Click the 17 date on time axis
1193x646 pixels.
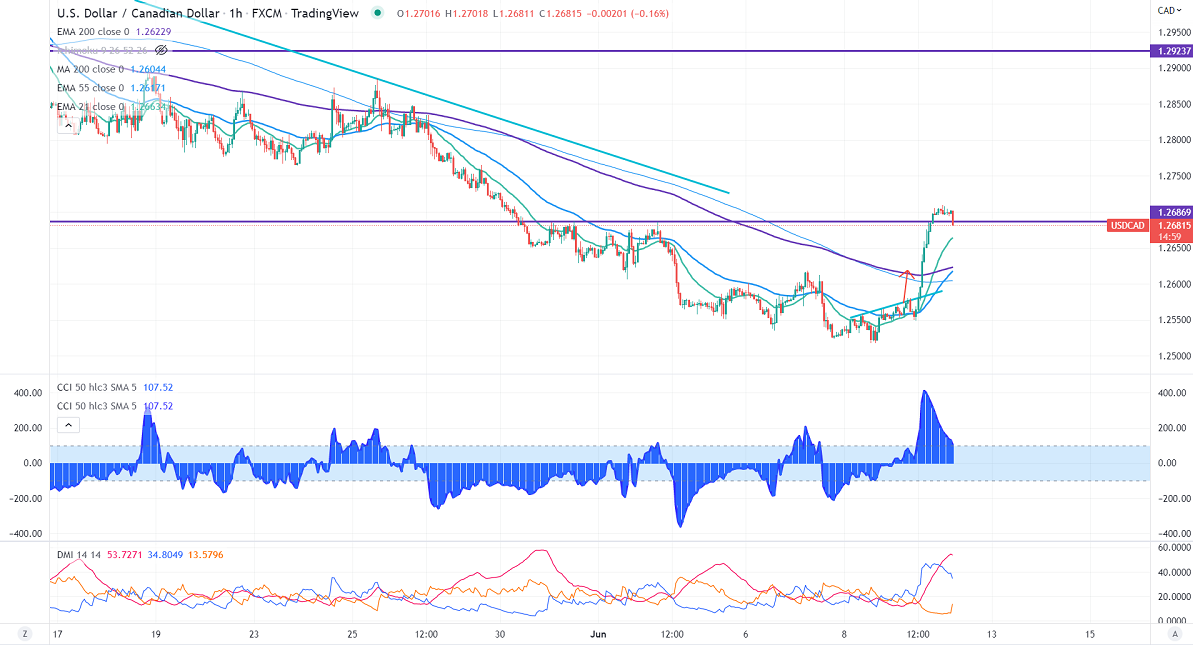point(58,634)
